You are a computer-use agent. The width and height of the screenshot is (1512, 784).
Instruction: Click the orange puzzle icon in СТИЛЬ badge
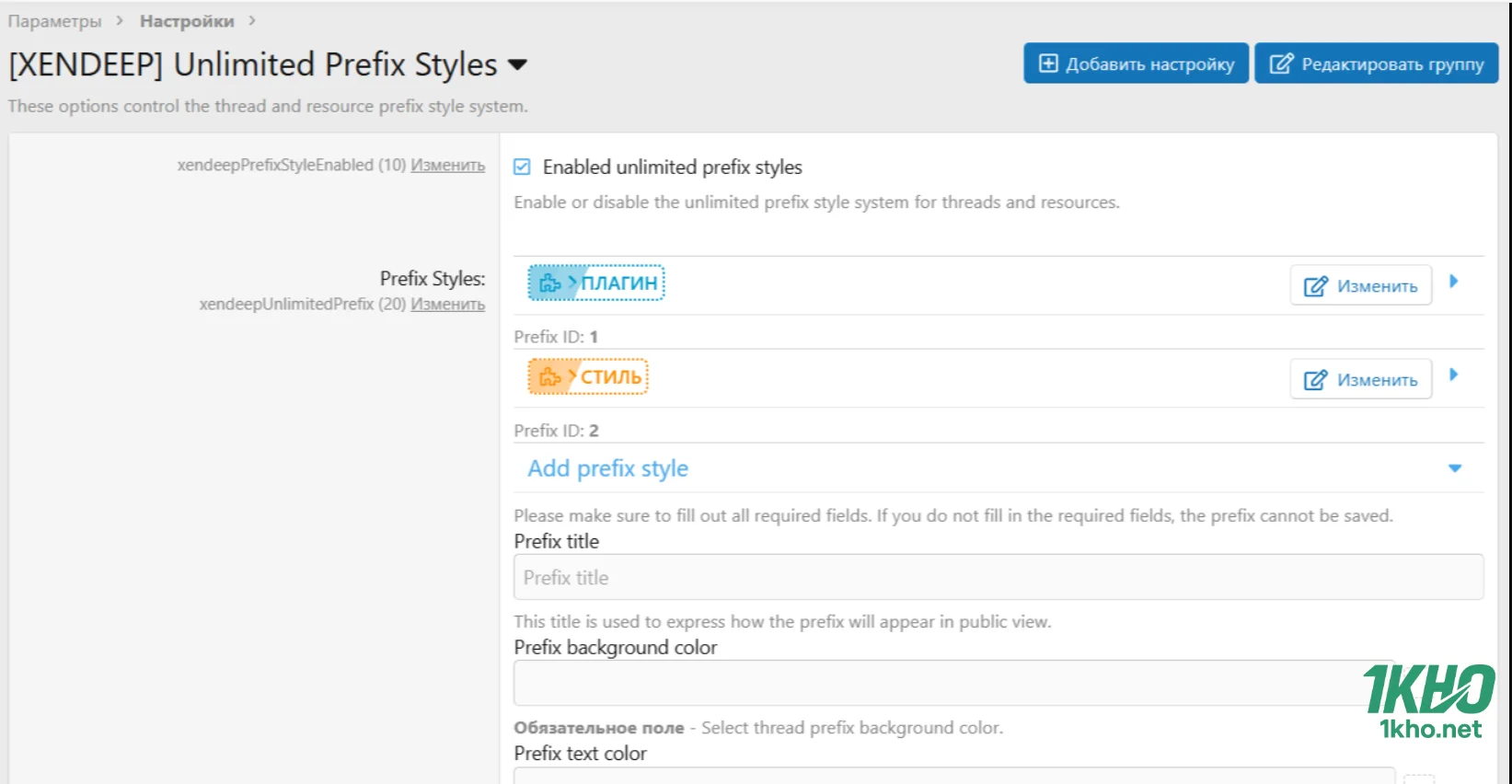click(549, 377)
